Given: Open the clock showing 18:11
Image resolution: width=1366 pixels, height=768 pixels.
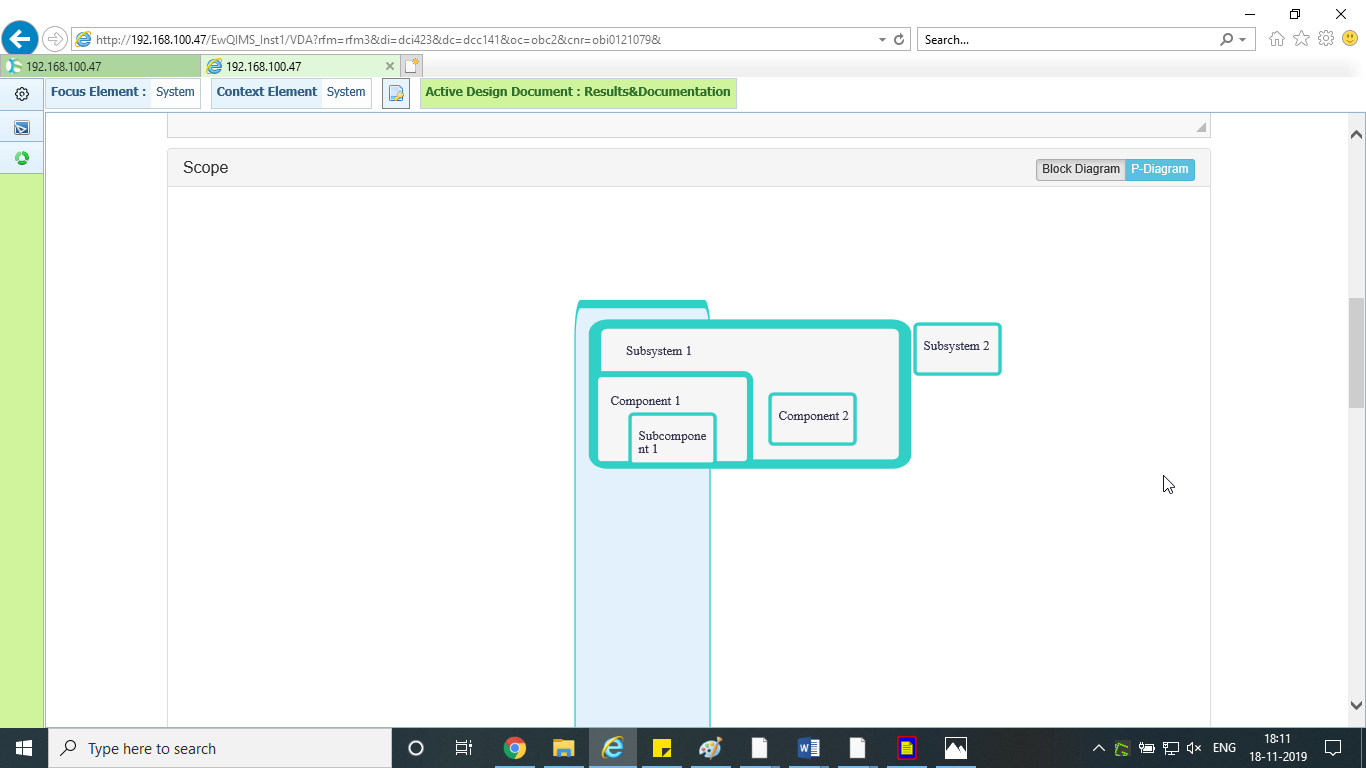Looking at the screenshot, I should tap(1278, 748).
